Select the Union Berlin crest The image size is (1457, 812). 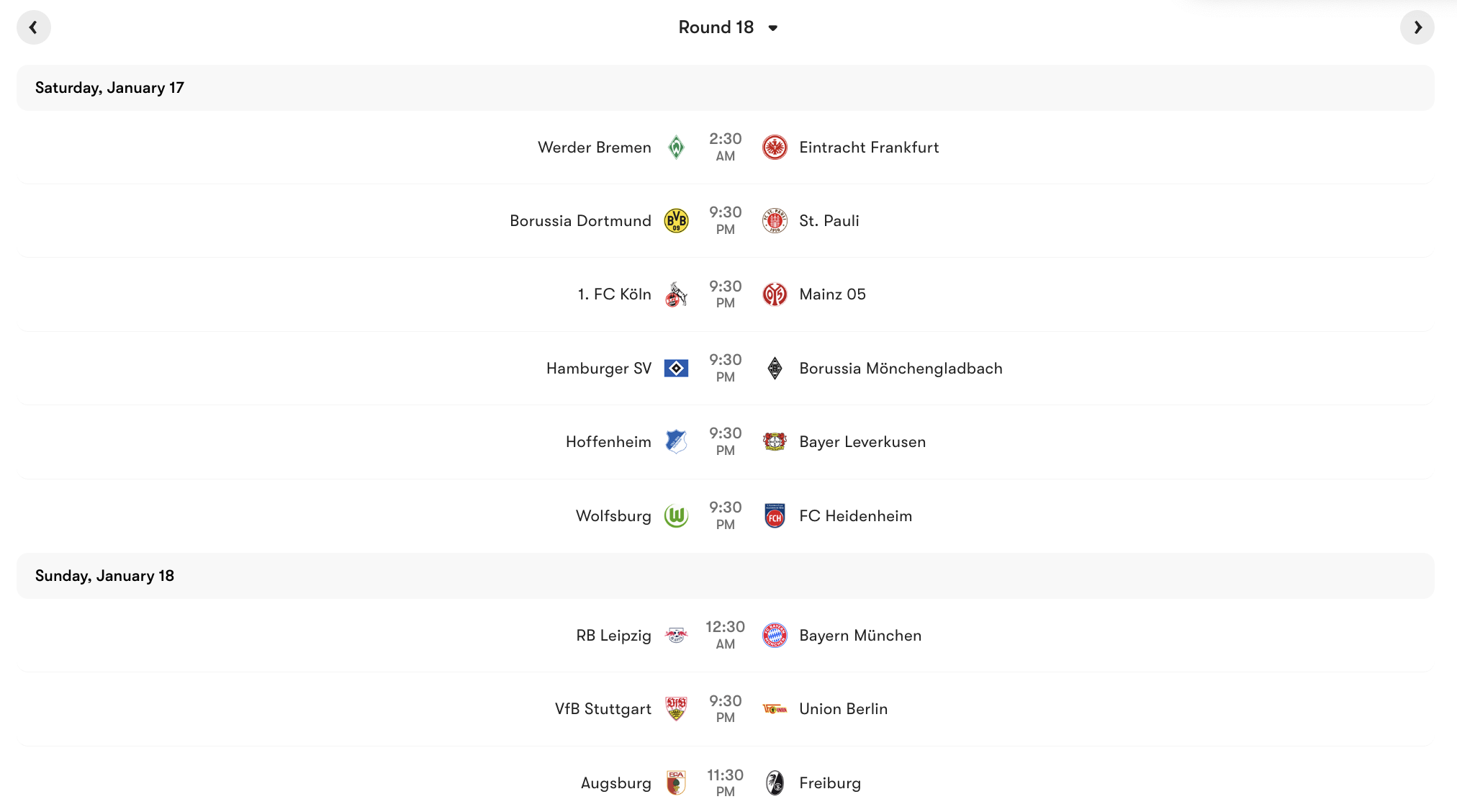coord(775,708)
